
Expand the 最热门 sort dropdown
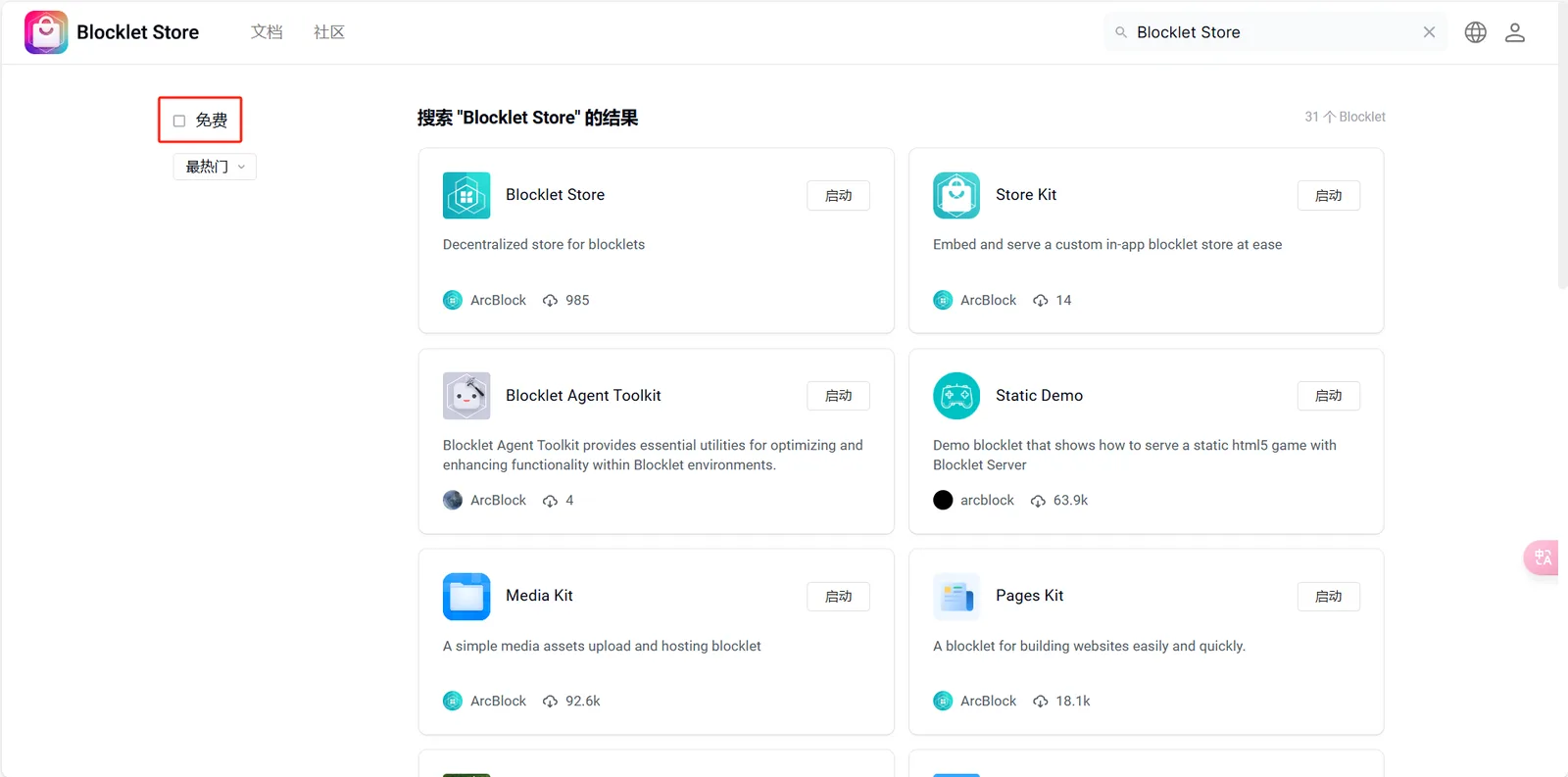(x=215, y=167)
